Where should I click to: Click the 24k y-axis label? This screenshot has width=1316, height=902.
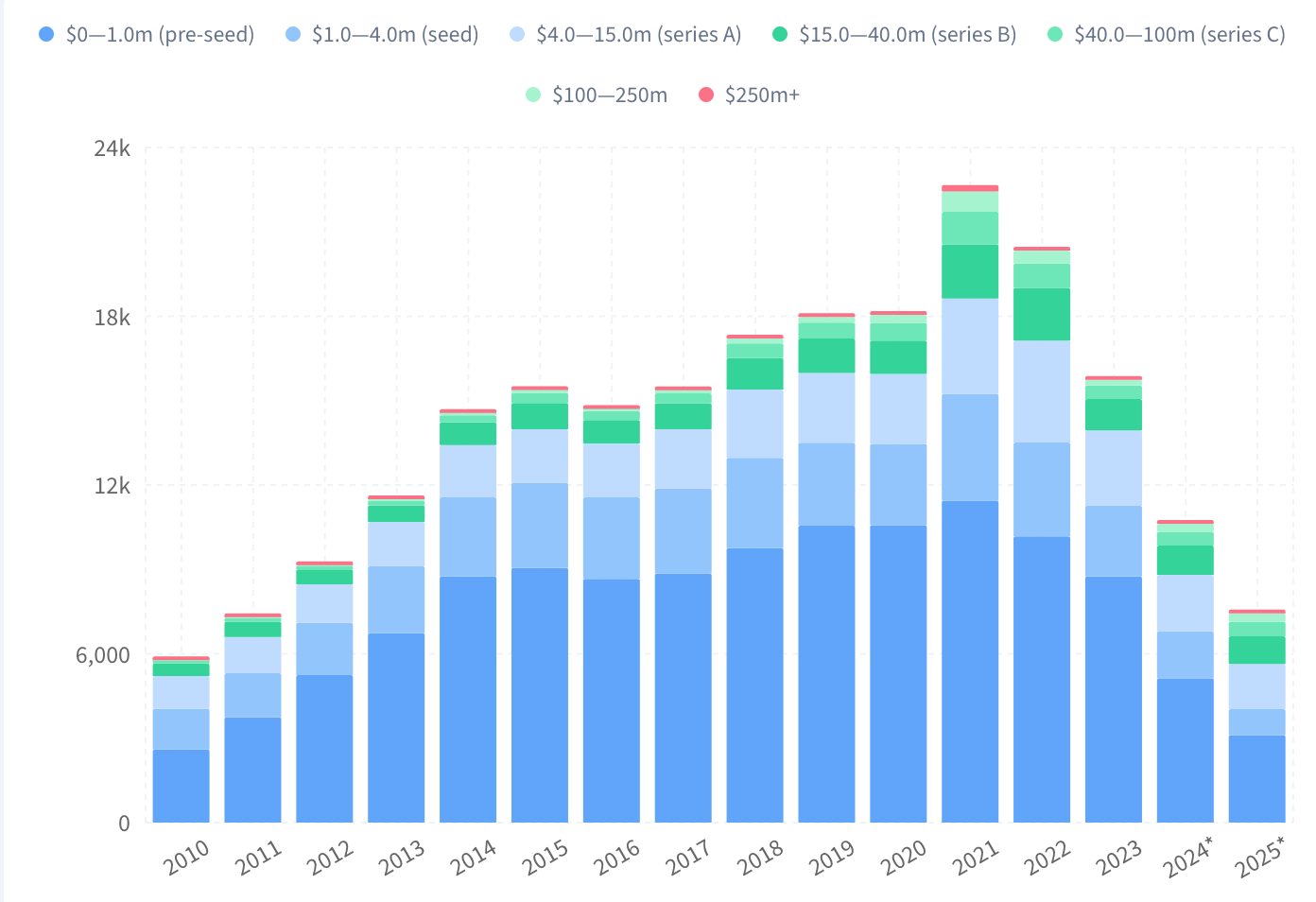tap(112, 148)
